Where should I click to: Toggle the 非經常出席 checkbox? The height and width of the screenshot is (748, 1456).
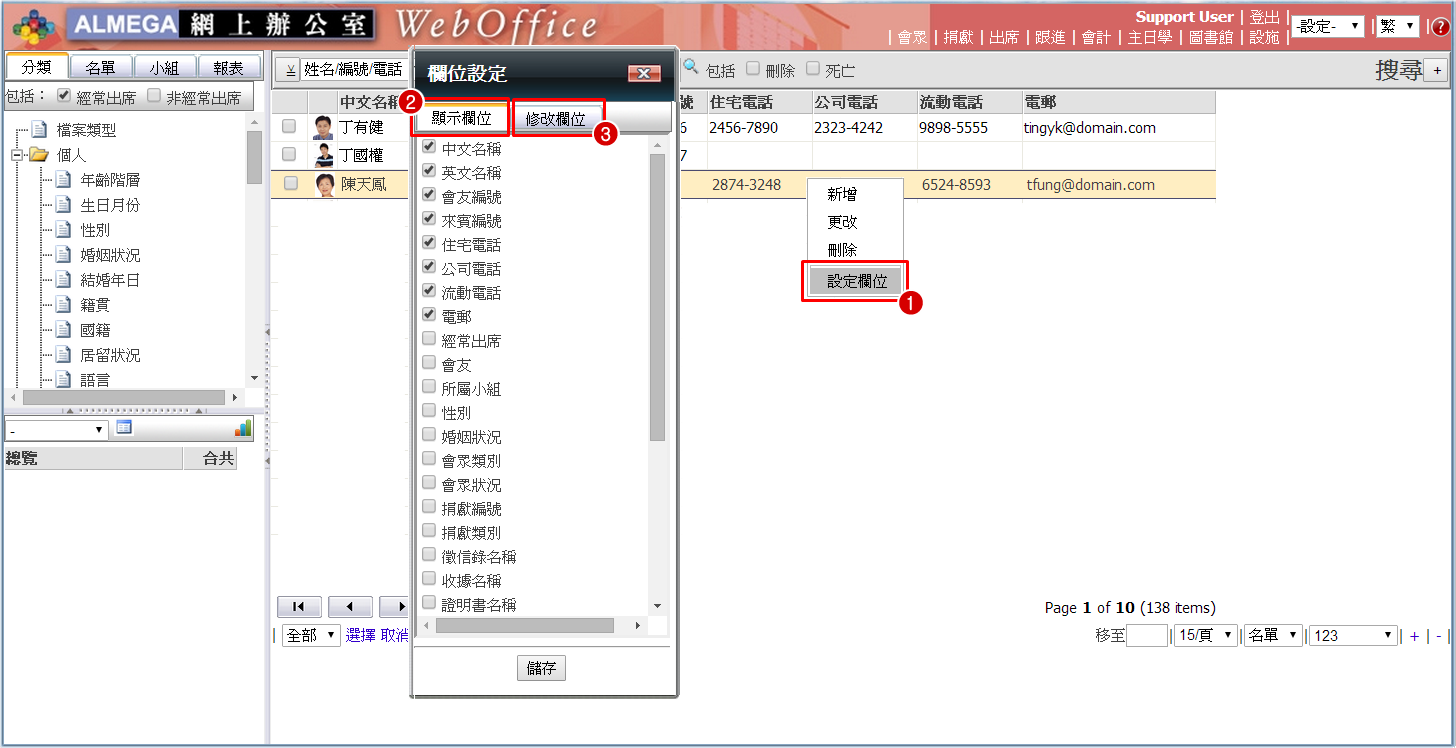click(154, 97)
